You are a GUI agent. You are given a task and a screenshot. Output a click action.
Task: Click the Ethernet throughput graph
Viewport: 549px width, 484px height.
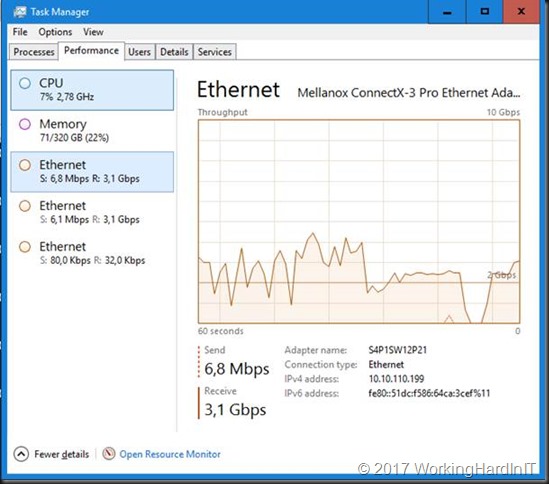(x=359, y=221)
